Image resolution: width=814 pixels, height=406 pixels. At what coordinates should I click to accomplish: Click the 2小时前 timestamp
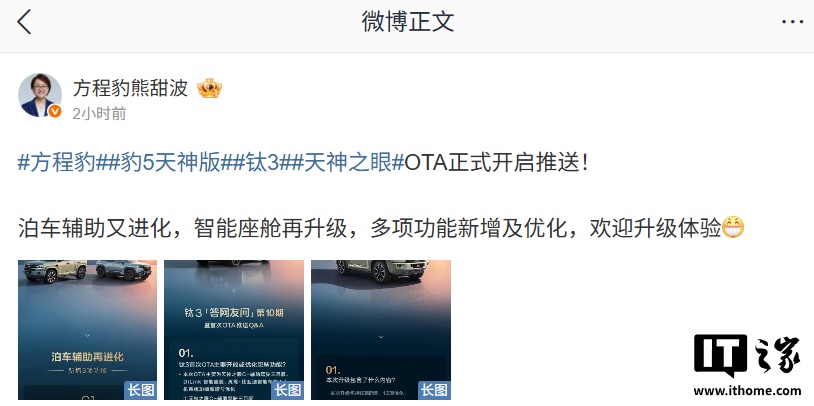pos(99,113)
